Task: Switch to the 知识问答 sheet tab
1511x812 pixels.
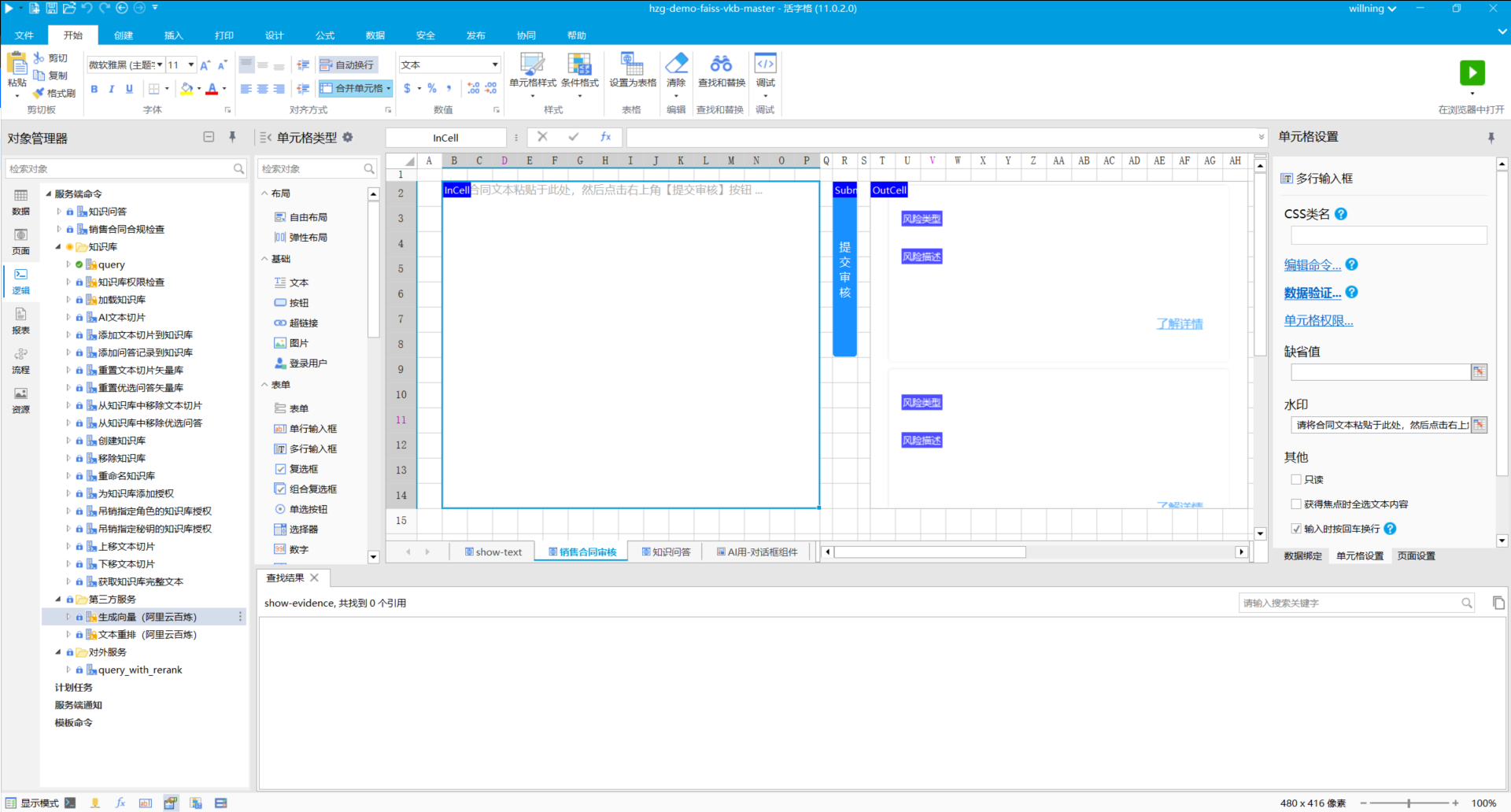Action: (x=666, y=552)
